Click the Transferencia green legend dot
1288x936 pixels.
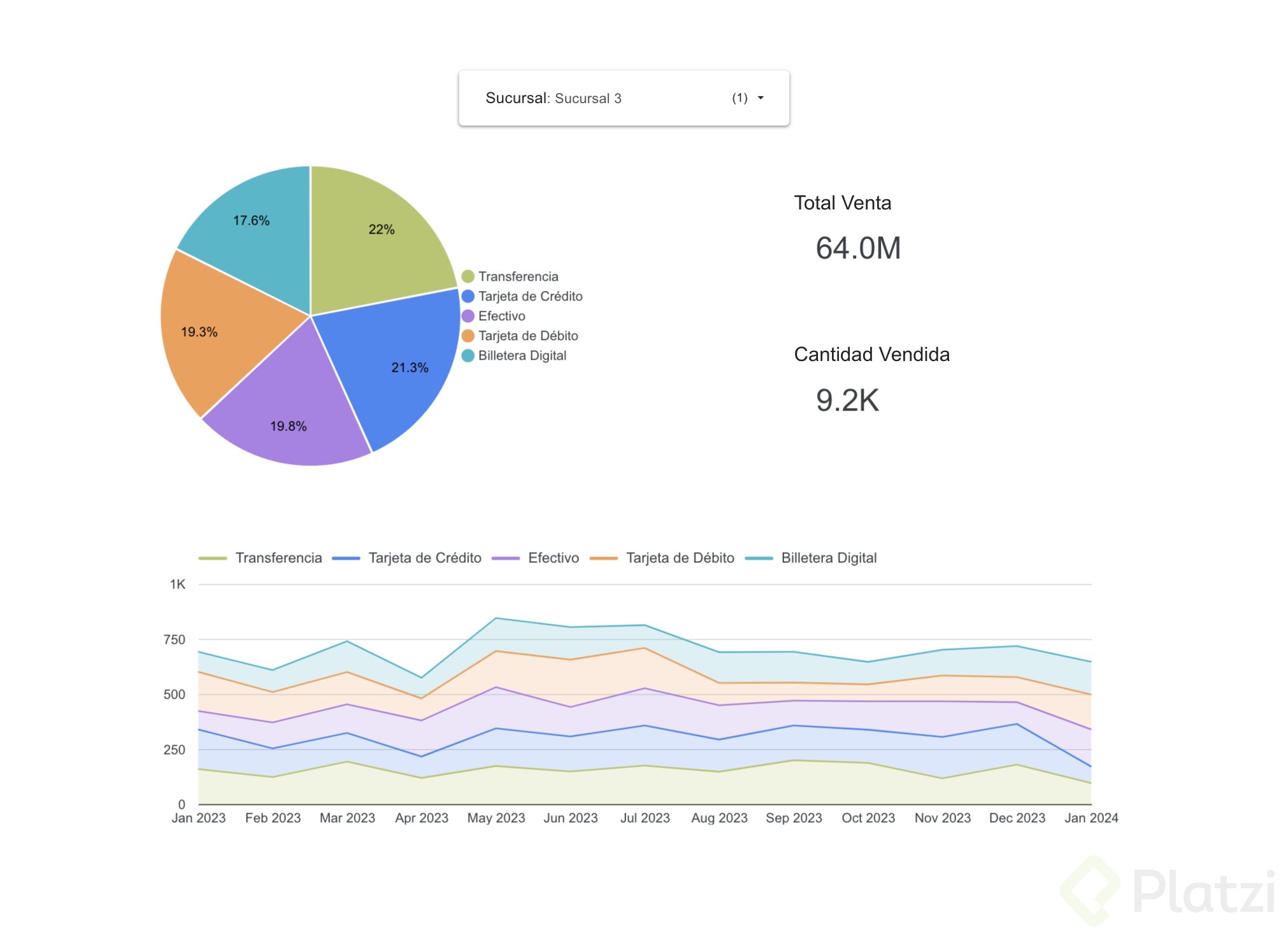[x=468, y=276]
